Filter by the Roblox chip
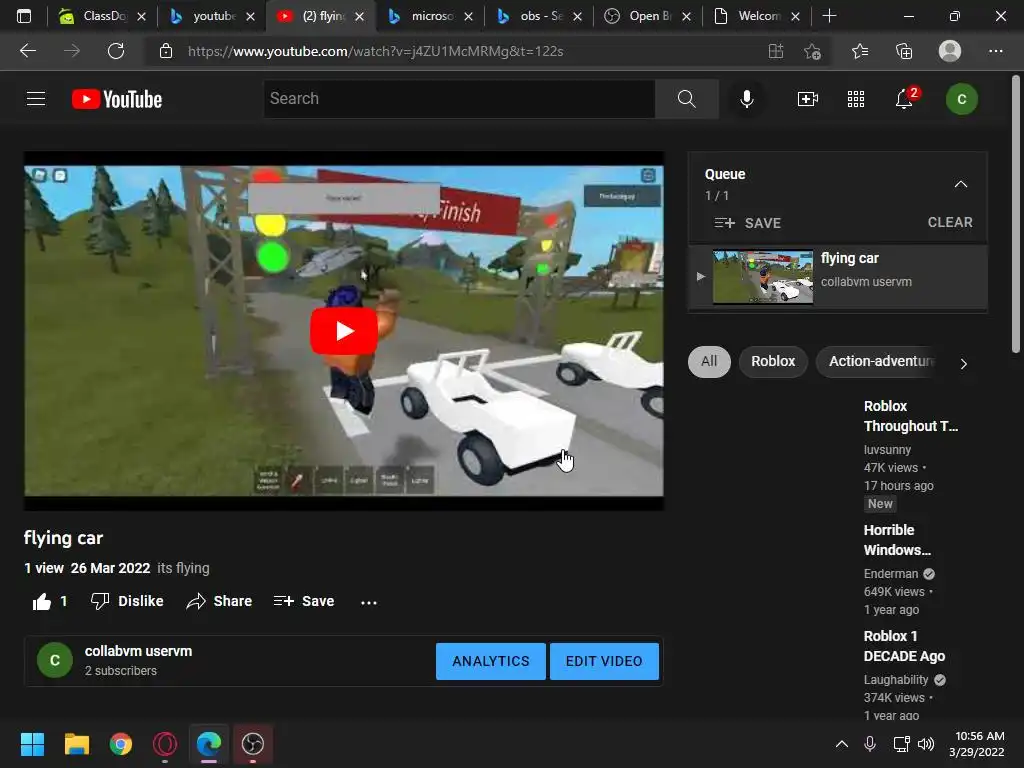 (773, 362)
